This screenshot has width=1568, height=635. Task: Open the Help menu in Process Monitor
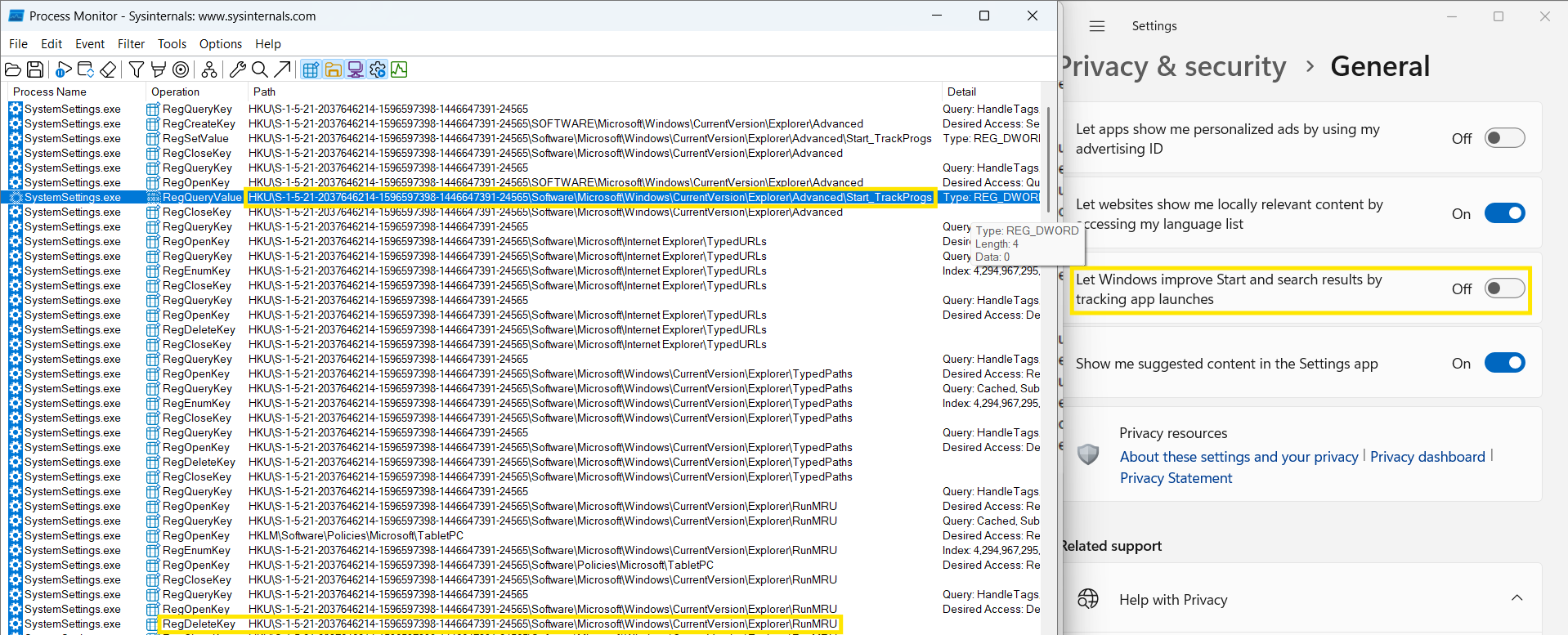point(268,44)
